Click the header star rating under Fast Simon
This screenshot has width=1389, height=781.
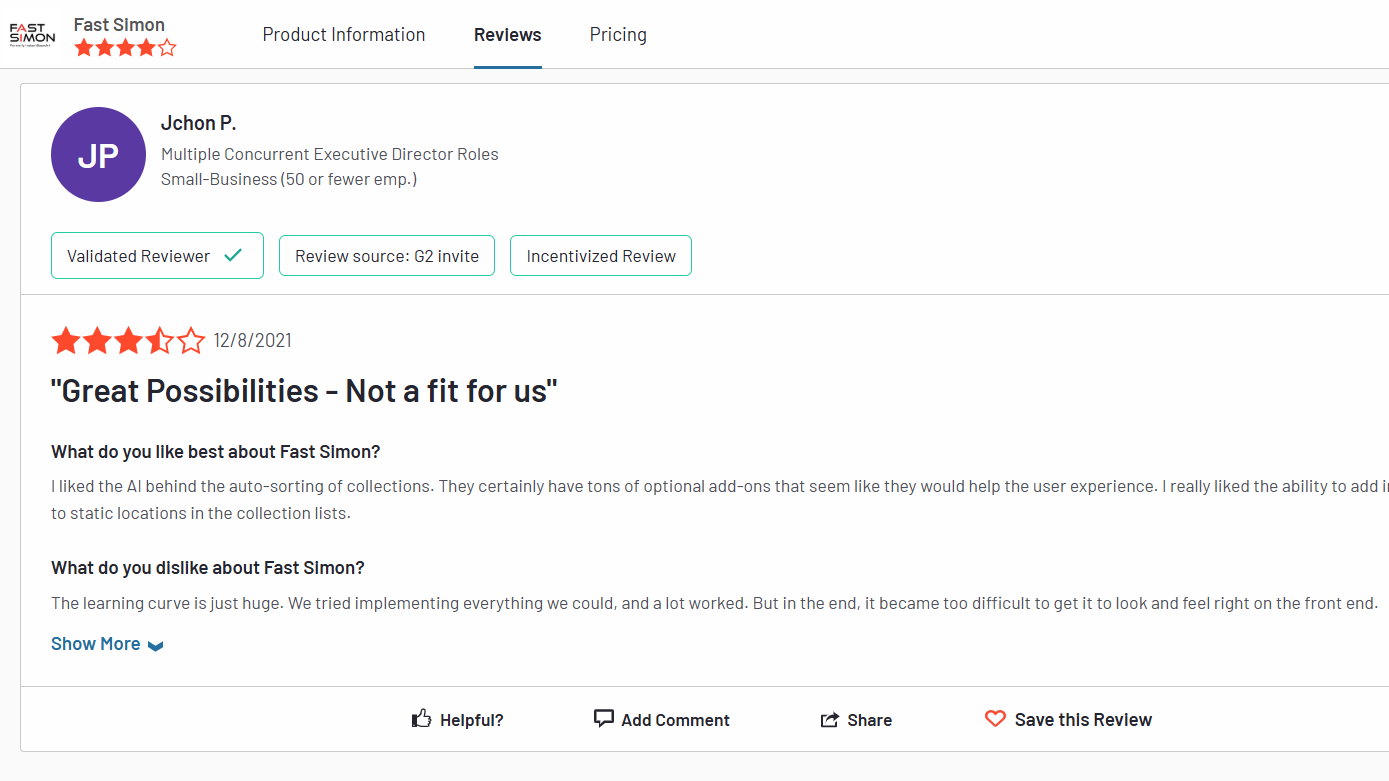pos(125,47)
